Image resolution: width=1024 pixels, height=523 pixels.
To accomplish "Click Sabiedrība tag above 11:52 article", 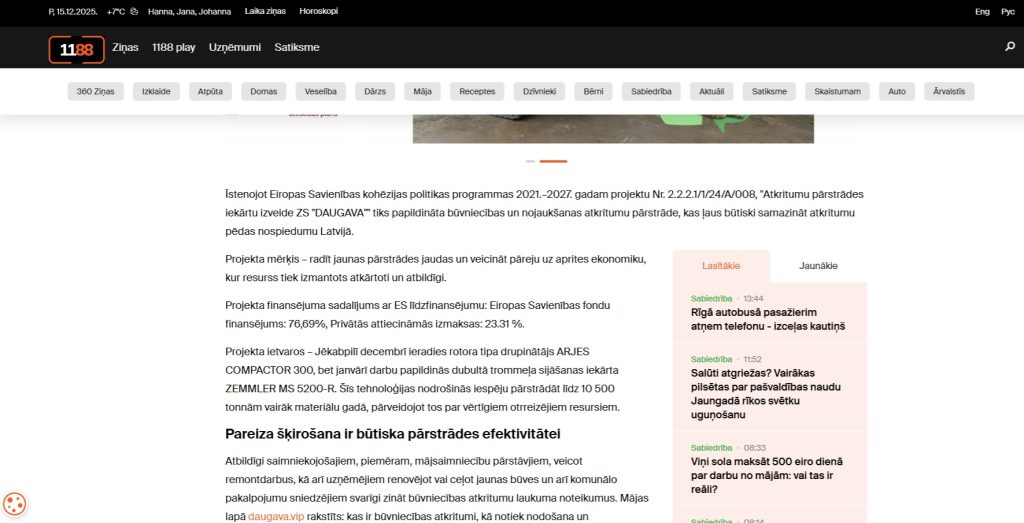I will point(711,359).
